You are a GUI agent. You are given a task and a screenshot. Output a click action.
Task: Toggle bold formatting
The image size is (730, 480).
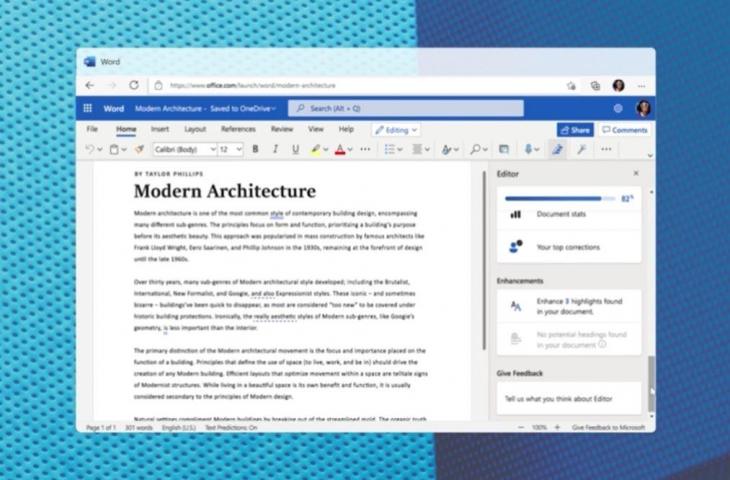[255, 149]
